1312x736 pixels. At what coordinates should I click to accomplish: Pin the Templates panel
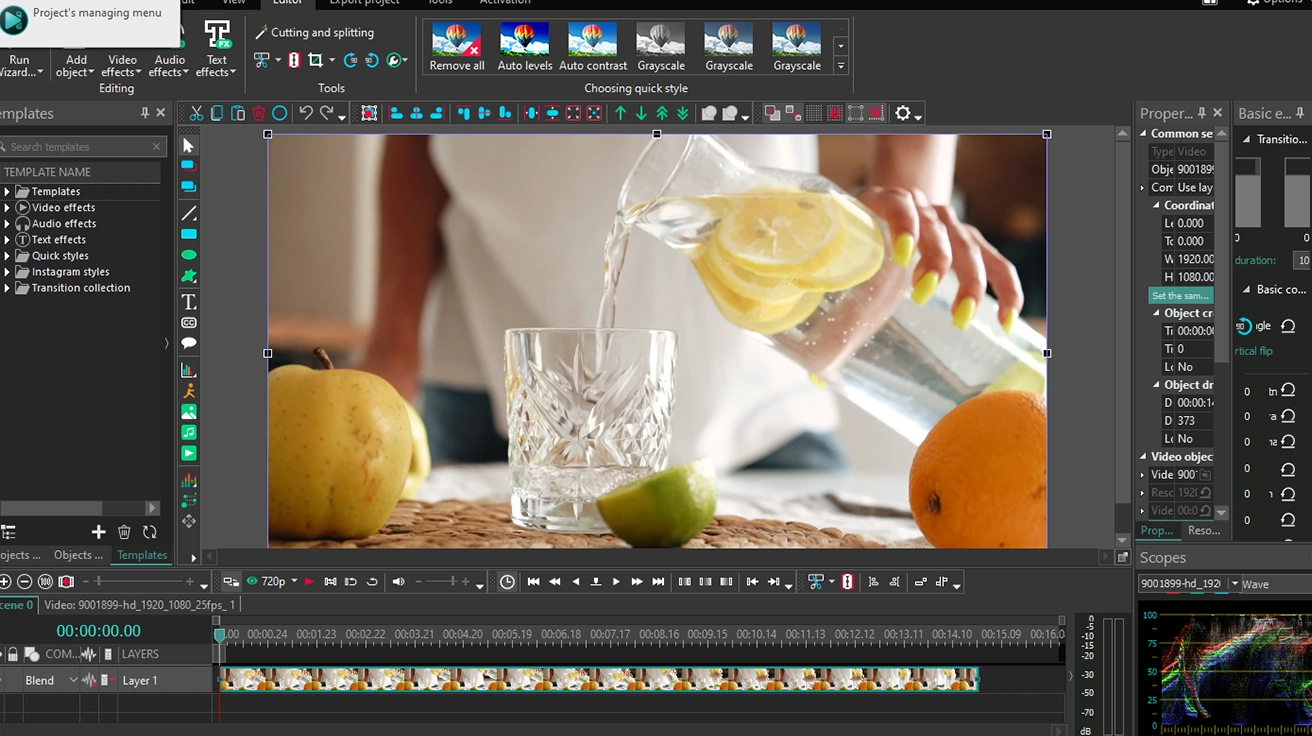144,113
